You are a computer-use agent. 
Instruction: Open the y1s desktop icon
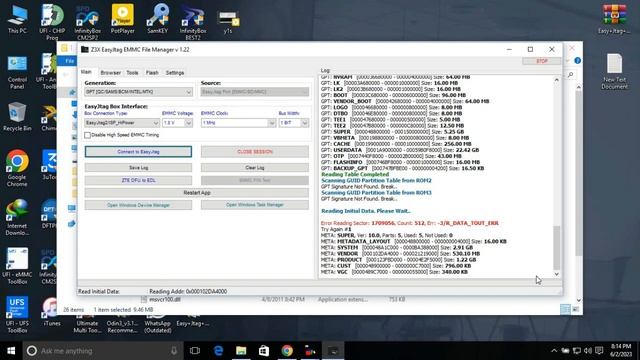228,22
